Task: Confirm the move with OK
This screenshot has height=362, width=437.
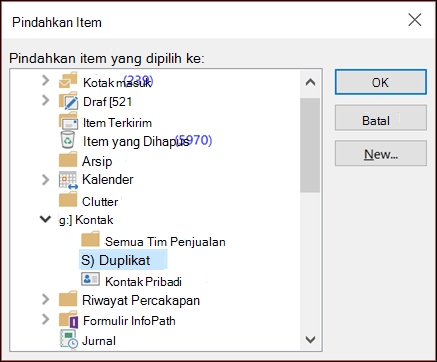Action: pos(381,82)
